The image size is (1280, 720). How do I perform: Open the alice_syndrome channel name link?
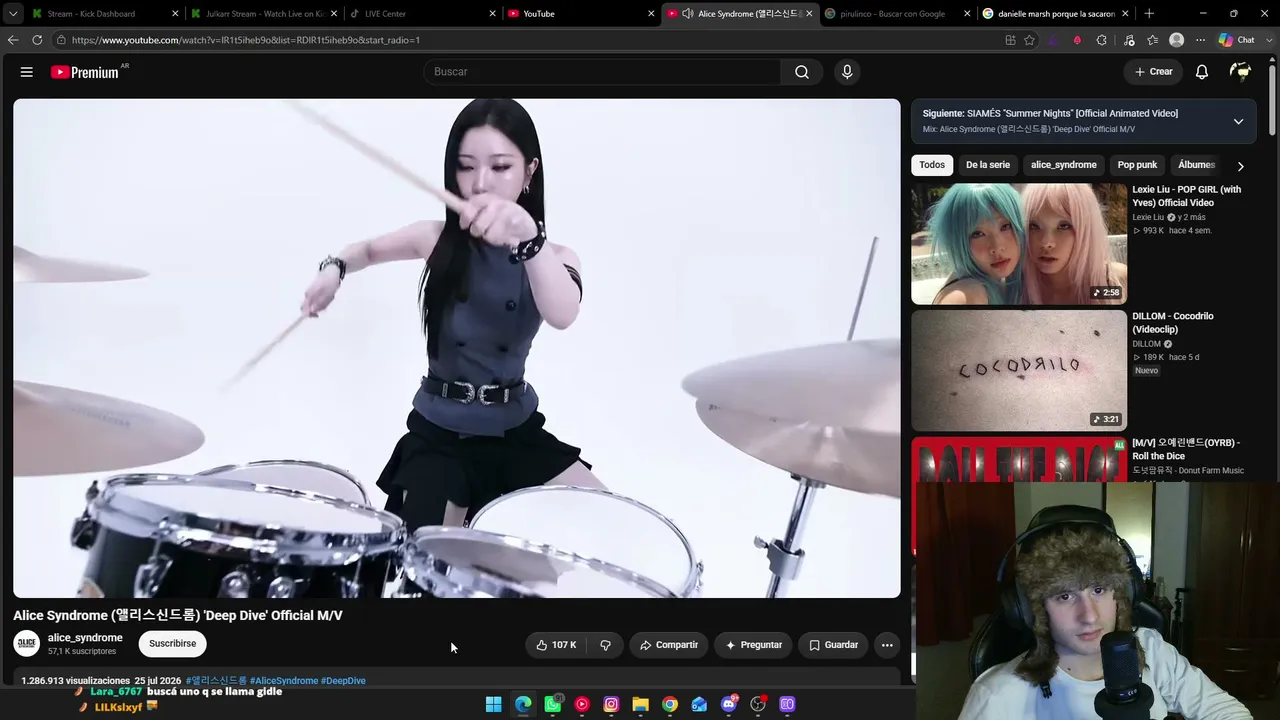[85, 638]
